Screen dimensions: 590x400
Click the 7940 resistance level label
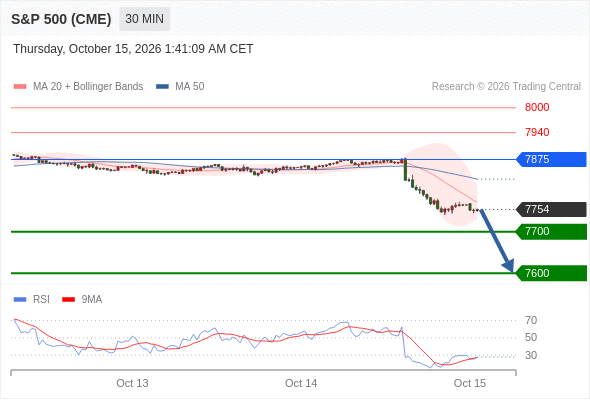point(537,132)
